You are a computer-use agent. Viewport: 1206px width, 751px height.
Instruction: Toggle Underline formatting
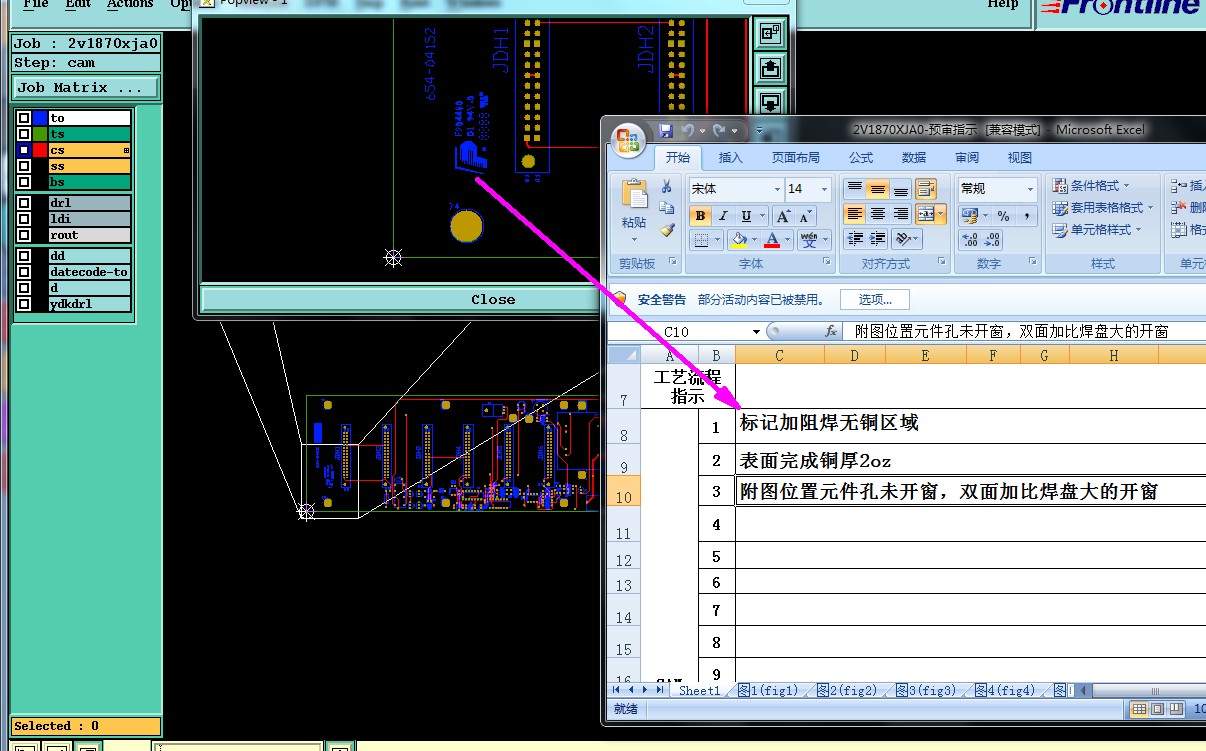746,216
